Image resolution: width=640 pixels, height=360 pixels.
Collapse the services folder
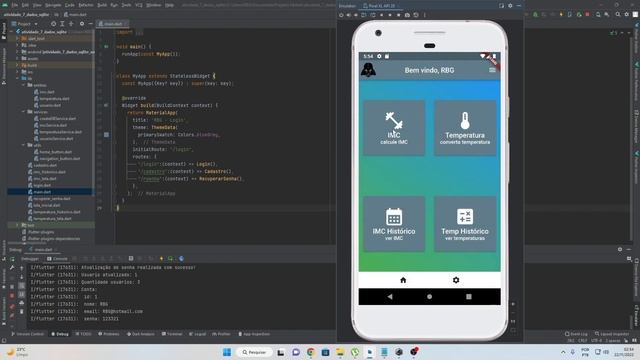24,111
